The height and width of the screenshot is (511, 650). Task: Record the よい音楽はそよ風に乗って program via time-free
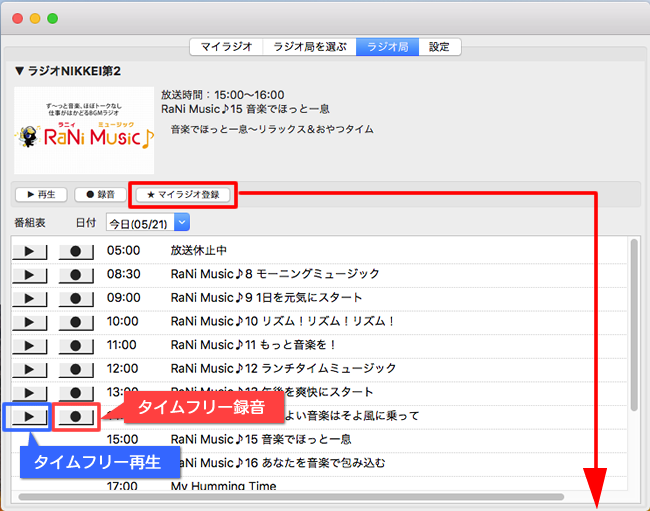point(76,417)
